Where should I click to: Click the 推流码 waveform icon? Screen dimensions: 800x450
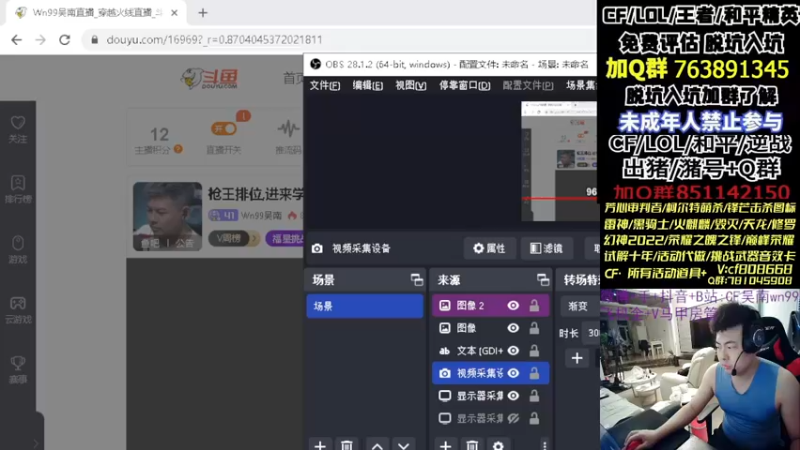click(x=288, y=128)
